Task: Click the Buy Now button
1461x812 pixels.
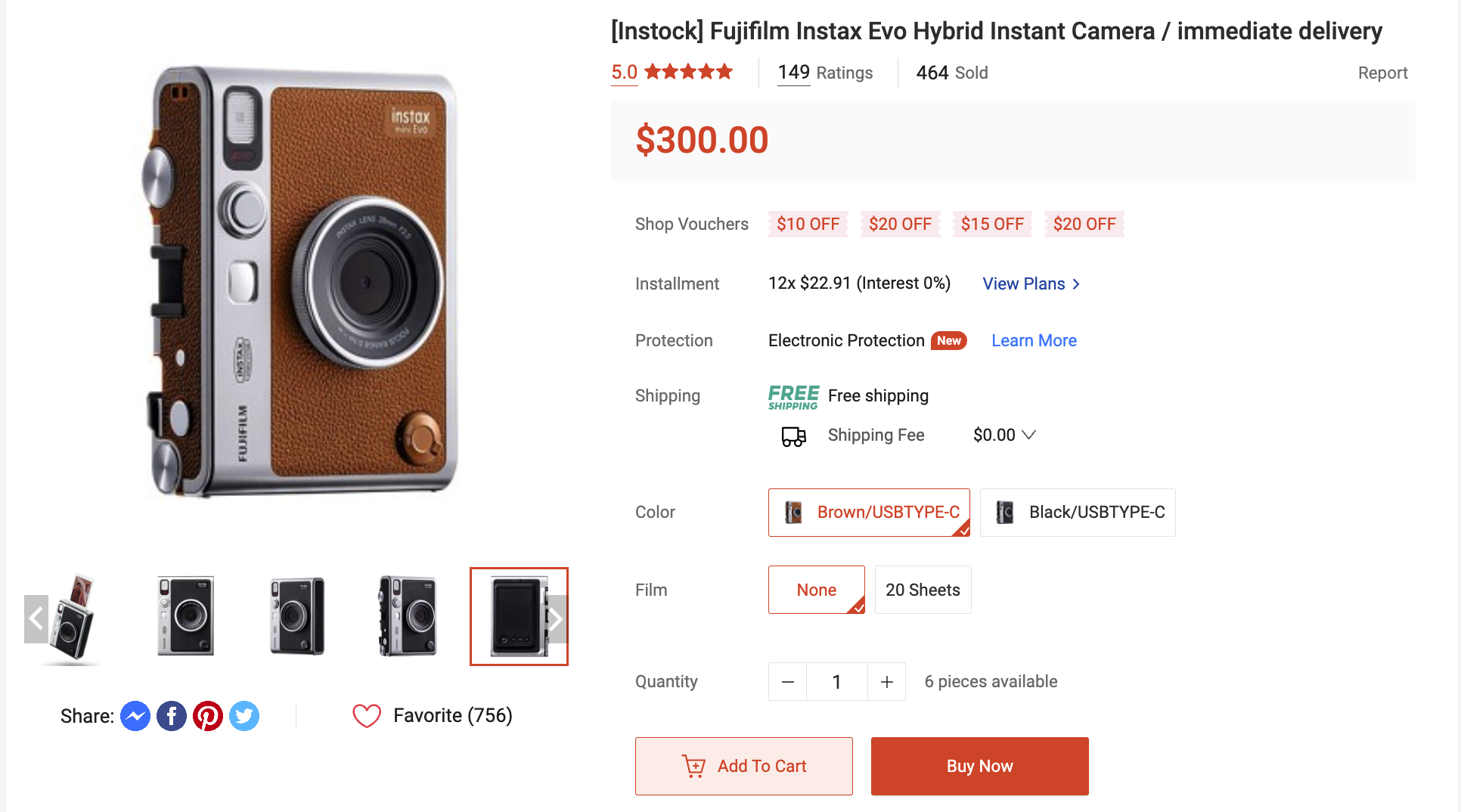Action: 979,766
